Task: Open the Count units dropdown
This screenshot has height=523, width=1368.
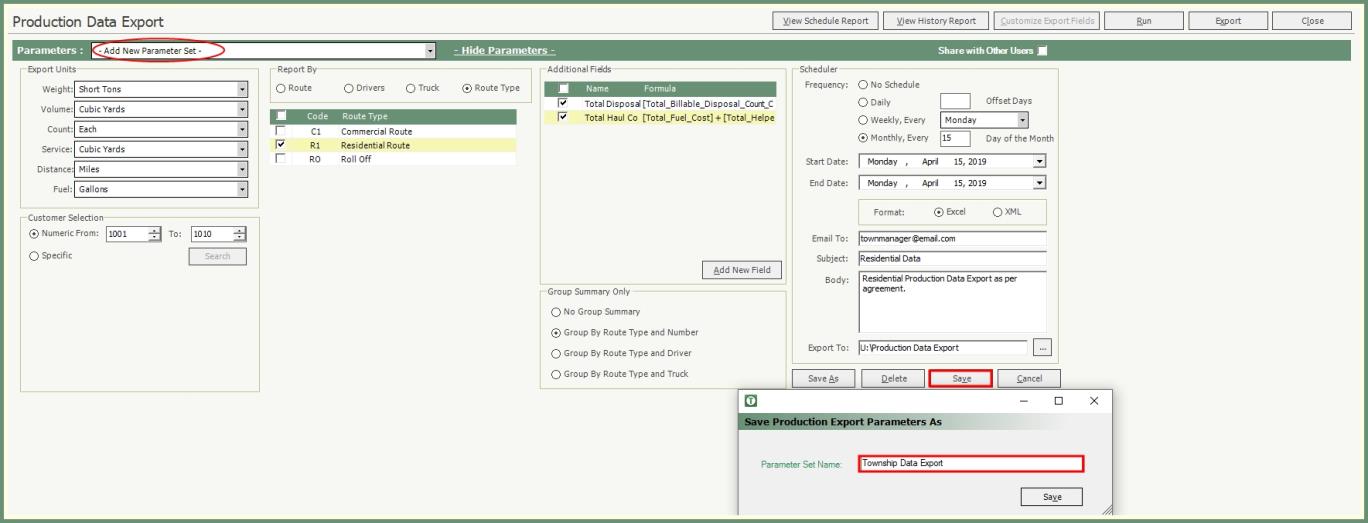Action: coord(242,129)
